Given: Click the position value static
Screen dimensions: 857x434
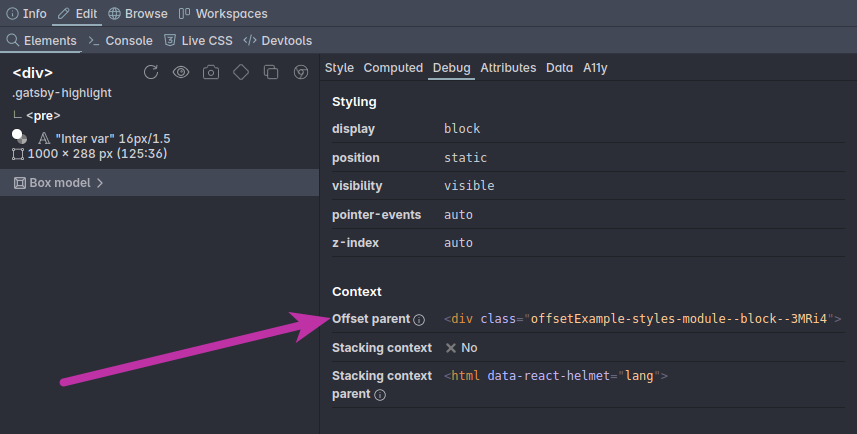Looking at the screenshot, I should click(x=465, y=157).
